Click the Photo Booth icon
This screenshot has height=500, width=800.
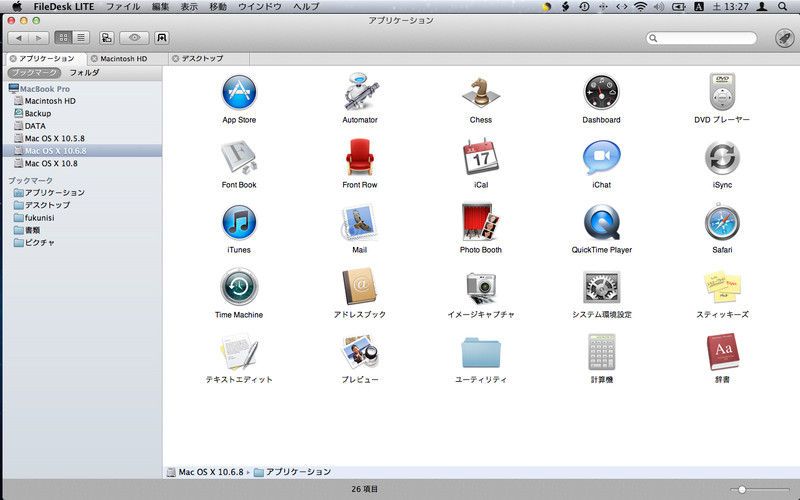pyautogui.click(x=480, y=223)
